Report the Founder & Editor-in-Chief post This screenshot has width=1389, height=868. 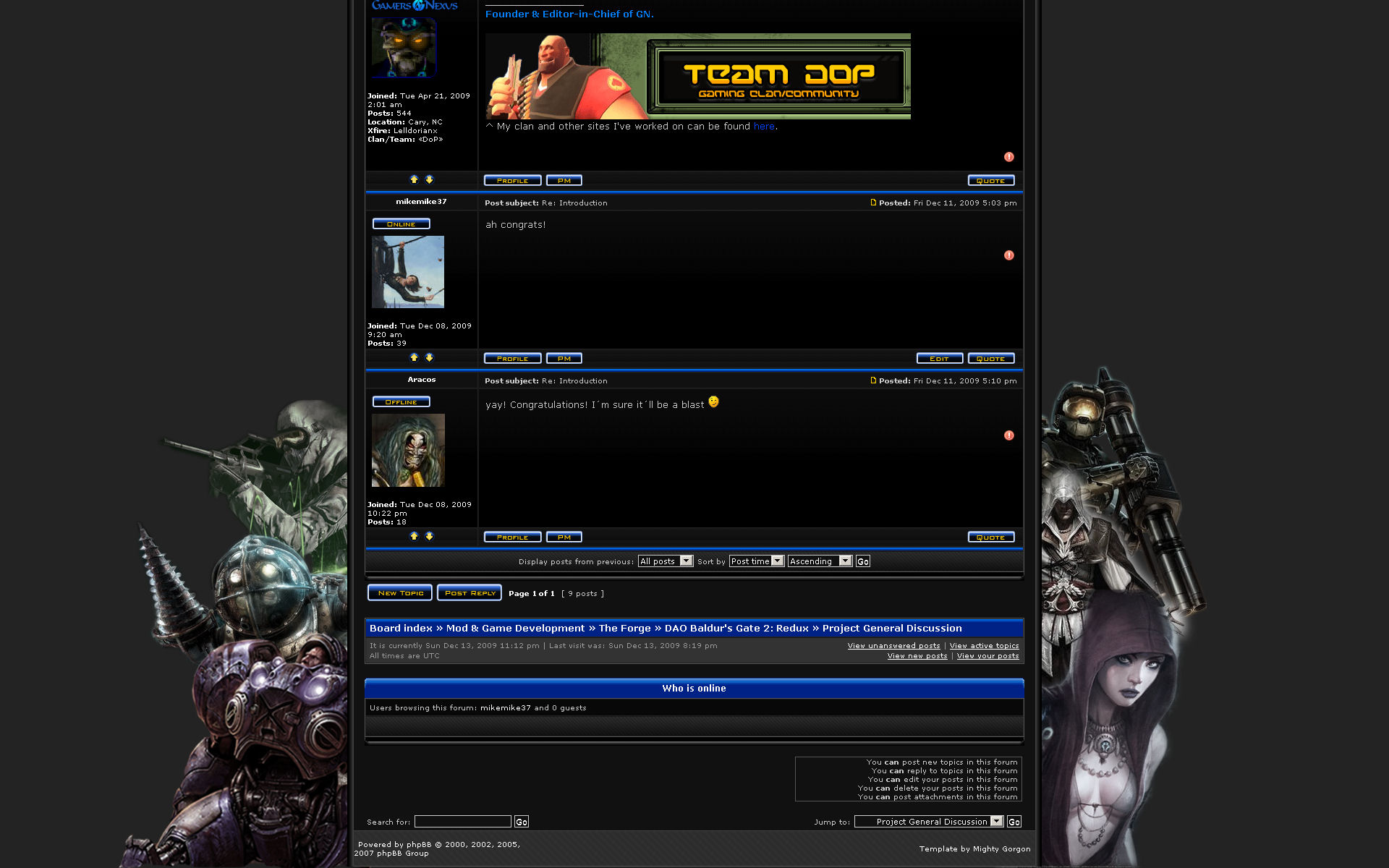pos(1008,157)
